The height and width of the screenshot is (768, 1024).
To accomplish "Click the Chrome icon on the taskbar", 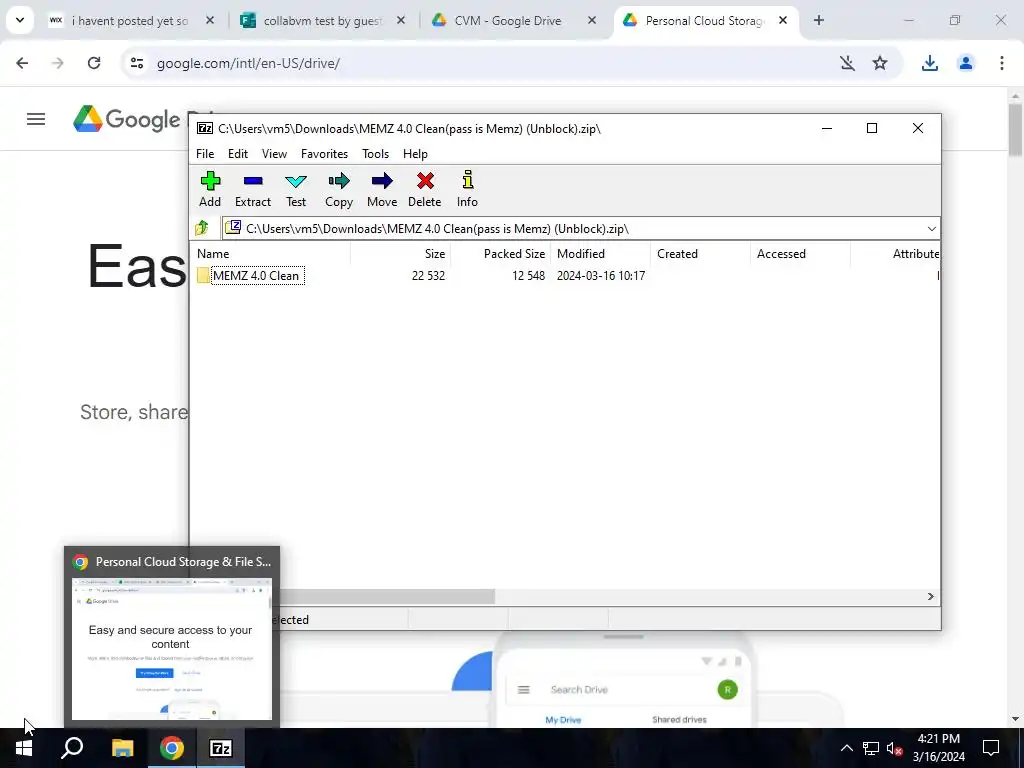I will point(172,748).
